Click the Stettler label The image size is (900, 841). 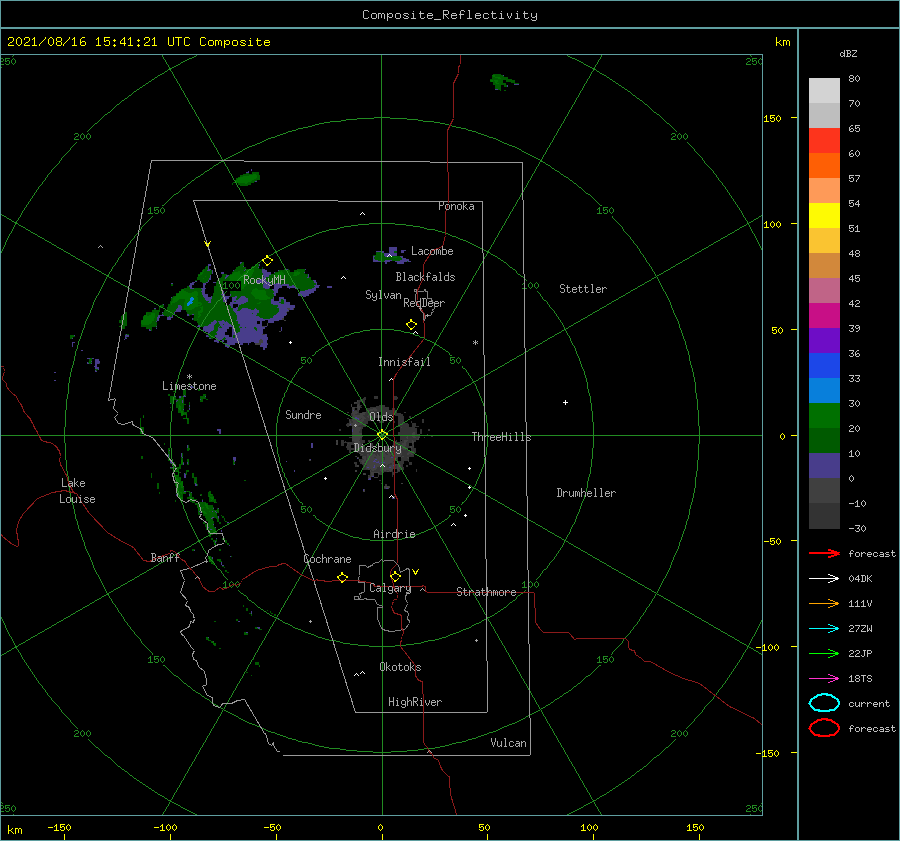point(583,289)
